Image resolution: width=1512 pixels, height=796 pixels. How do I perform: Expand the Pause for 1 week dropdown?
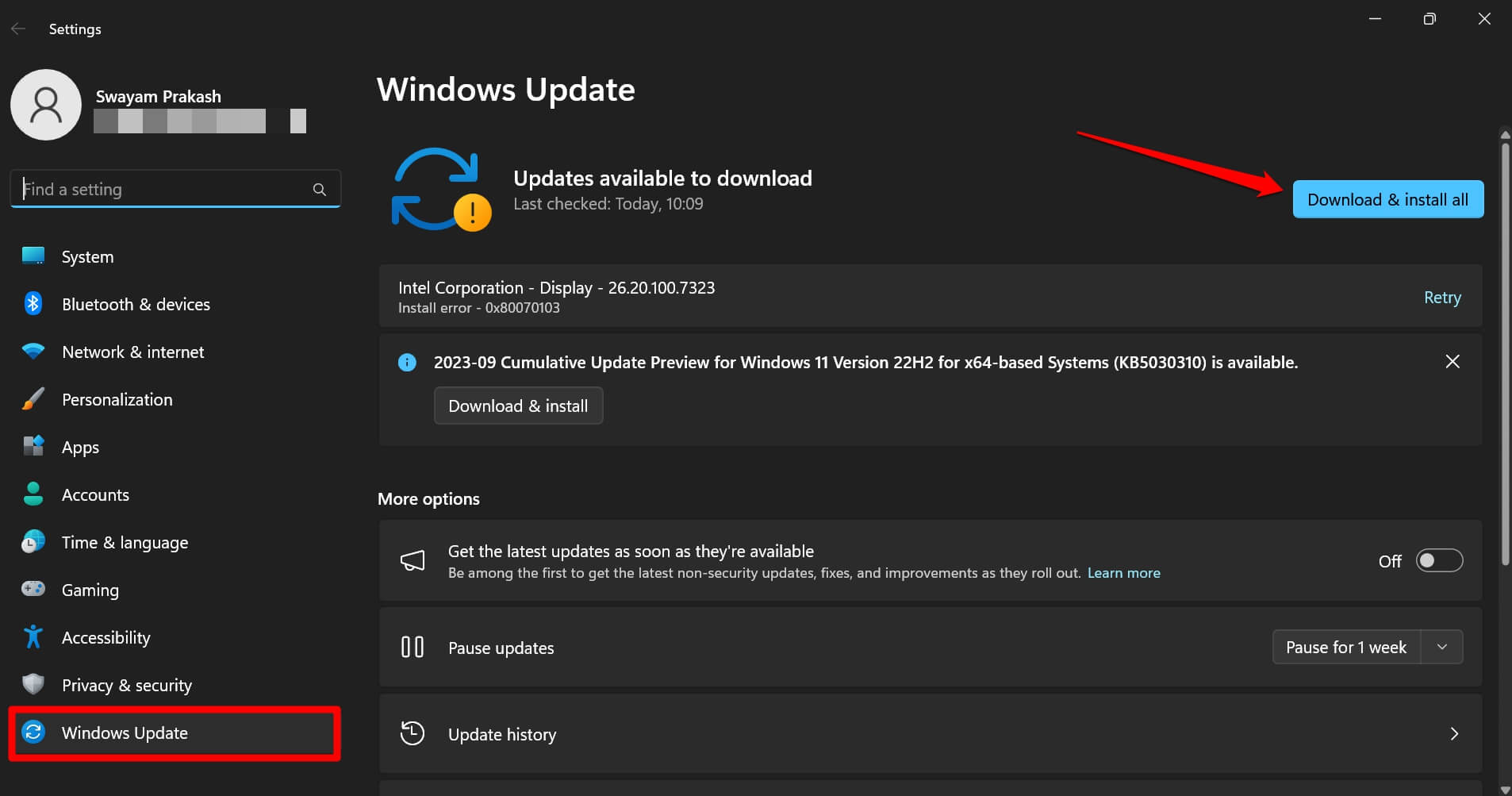1441,647
